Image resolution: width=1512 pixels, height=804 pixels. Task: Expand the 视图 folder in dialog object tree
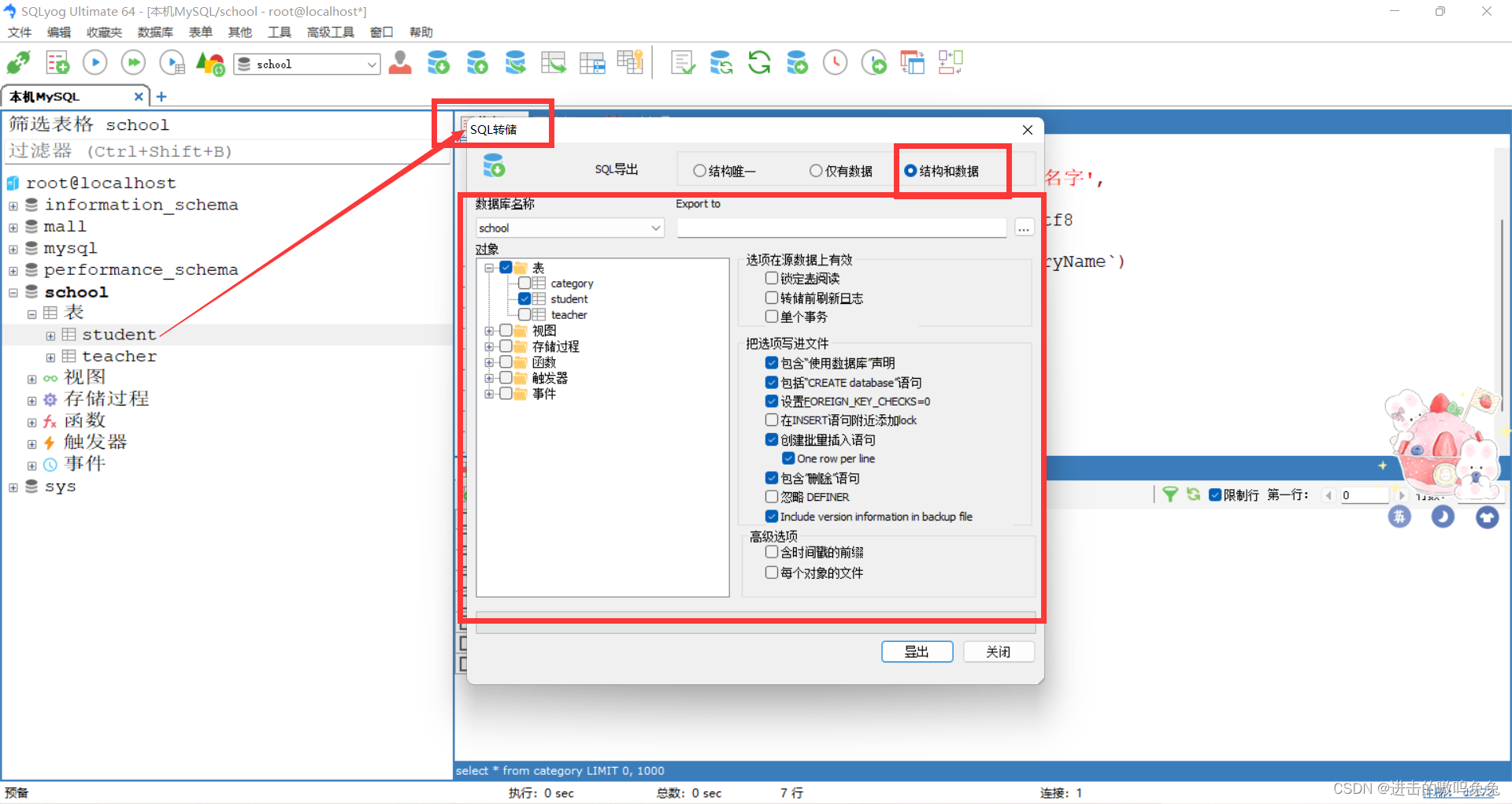[x=489, y=331]
